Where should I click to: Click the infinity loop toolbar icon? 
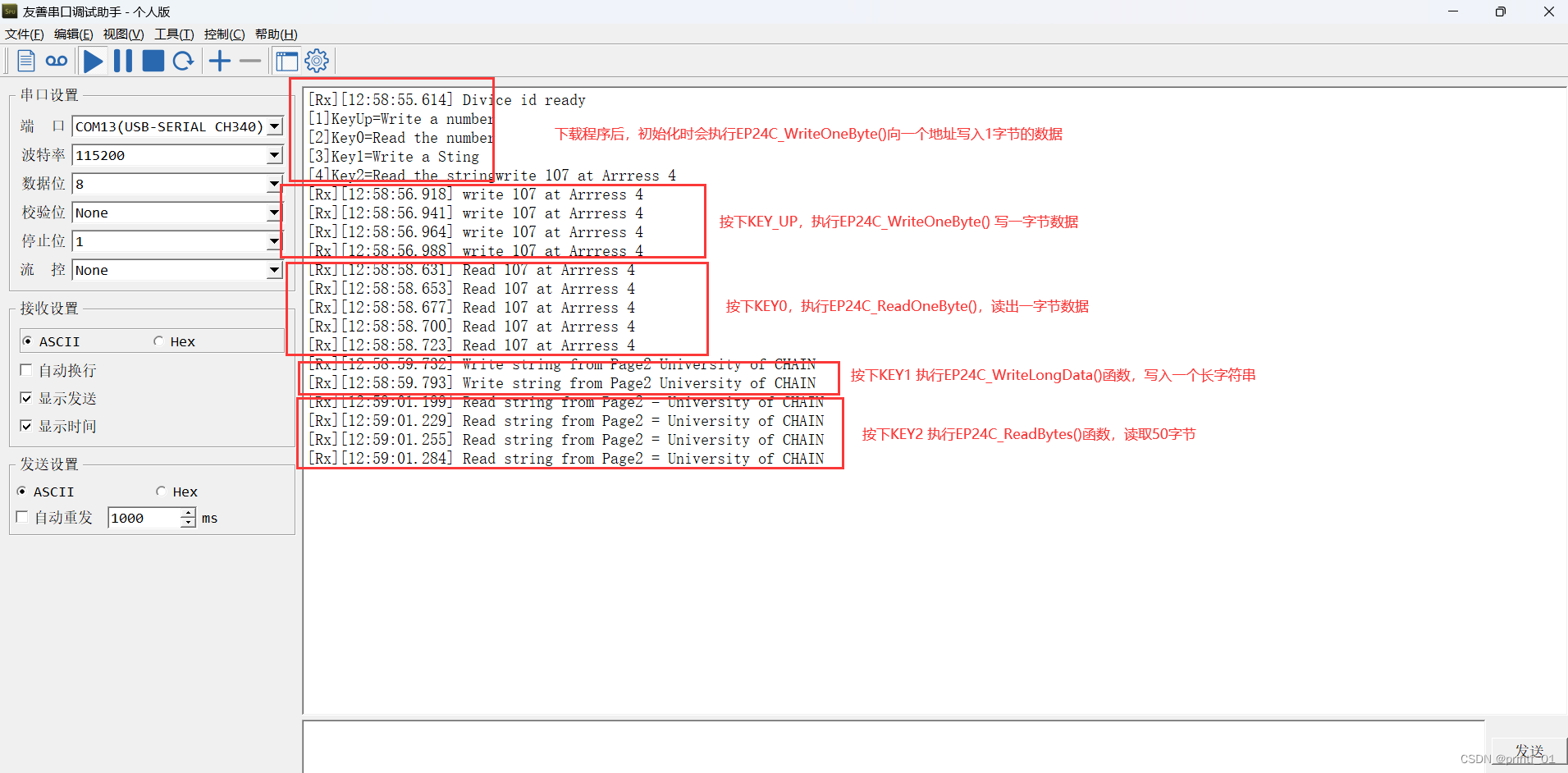click(57, 61)
